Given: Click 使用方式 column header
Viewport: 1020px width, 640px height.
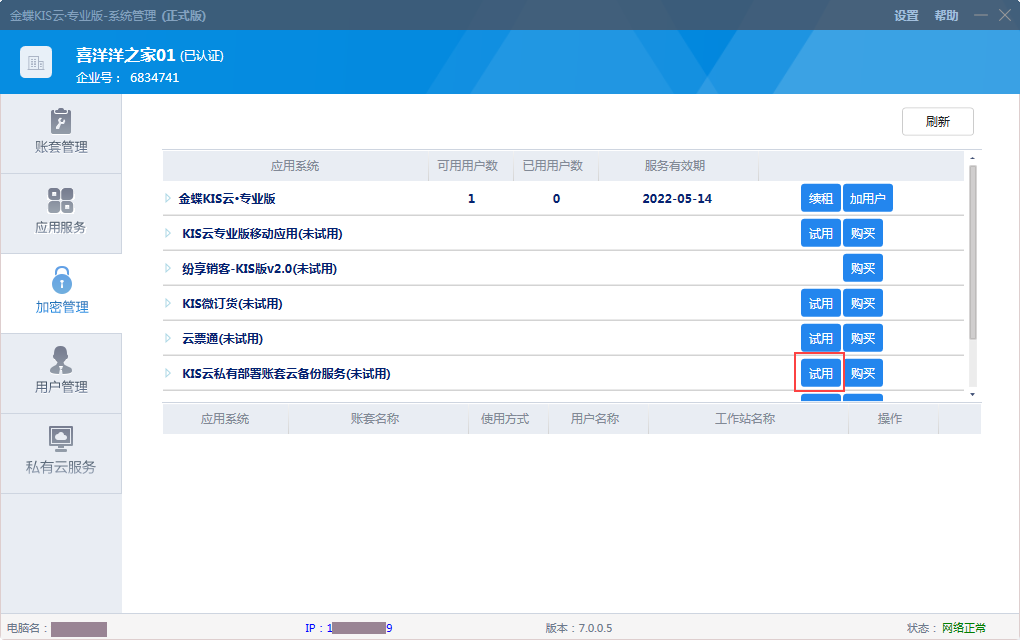Looking at the screenshot, I should tap(505, 419).
